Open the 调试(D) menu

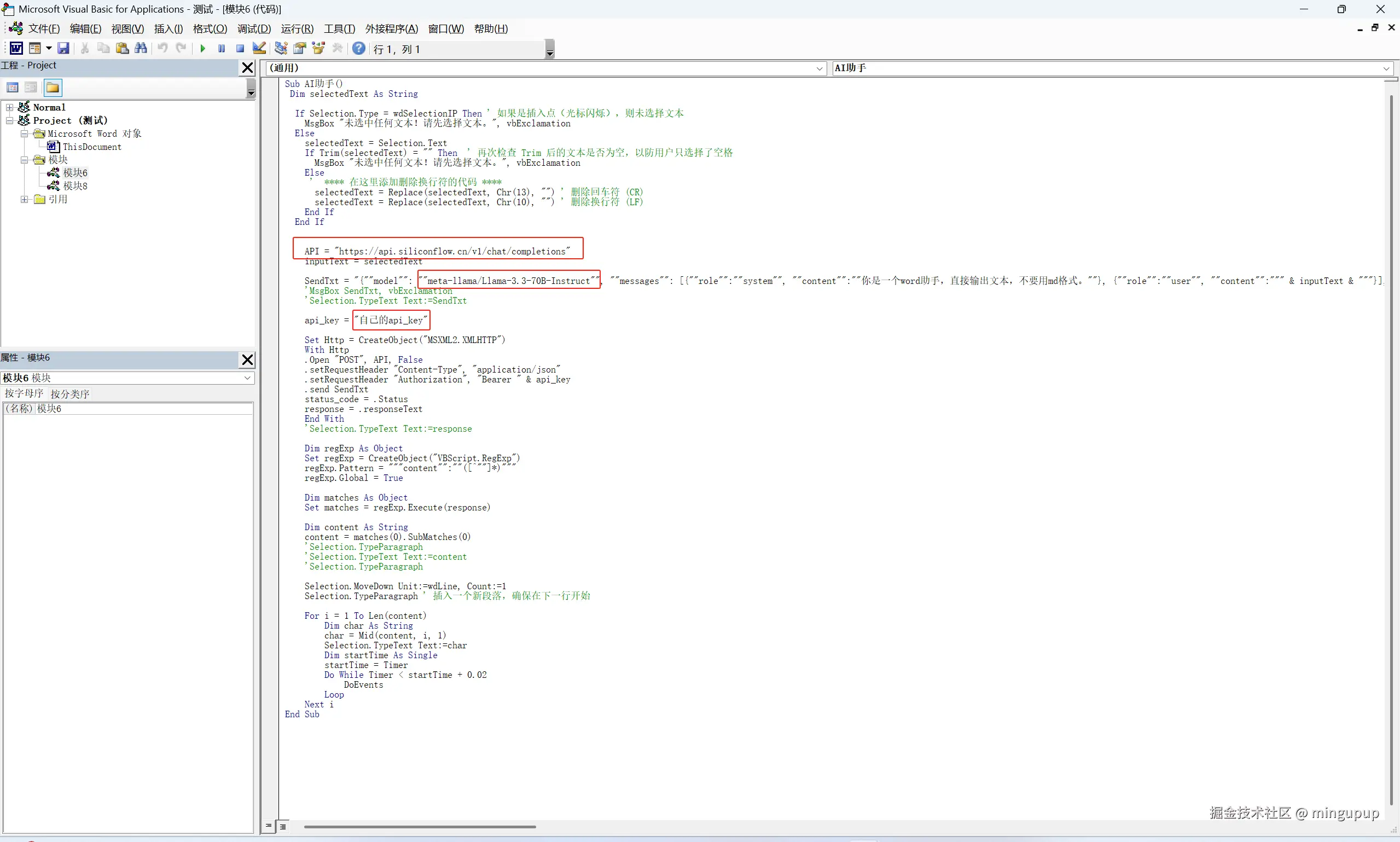[253, 29]
